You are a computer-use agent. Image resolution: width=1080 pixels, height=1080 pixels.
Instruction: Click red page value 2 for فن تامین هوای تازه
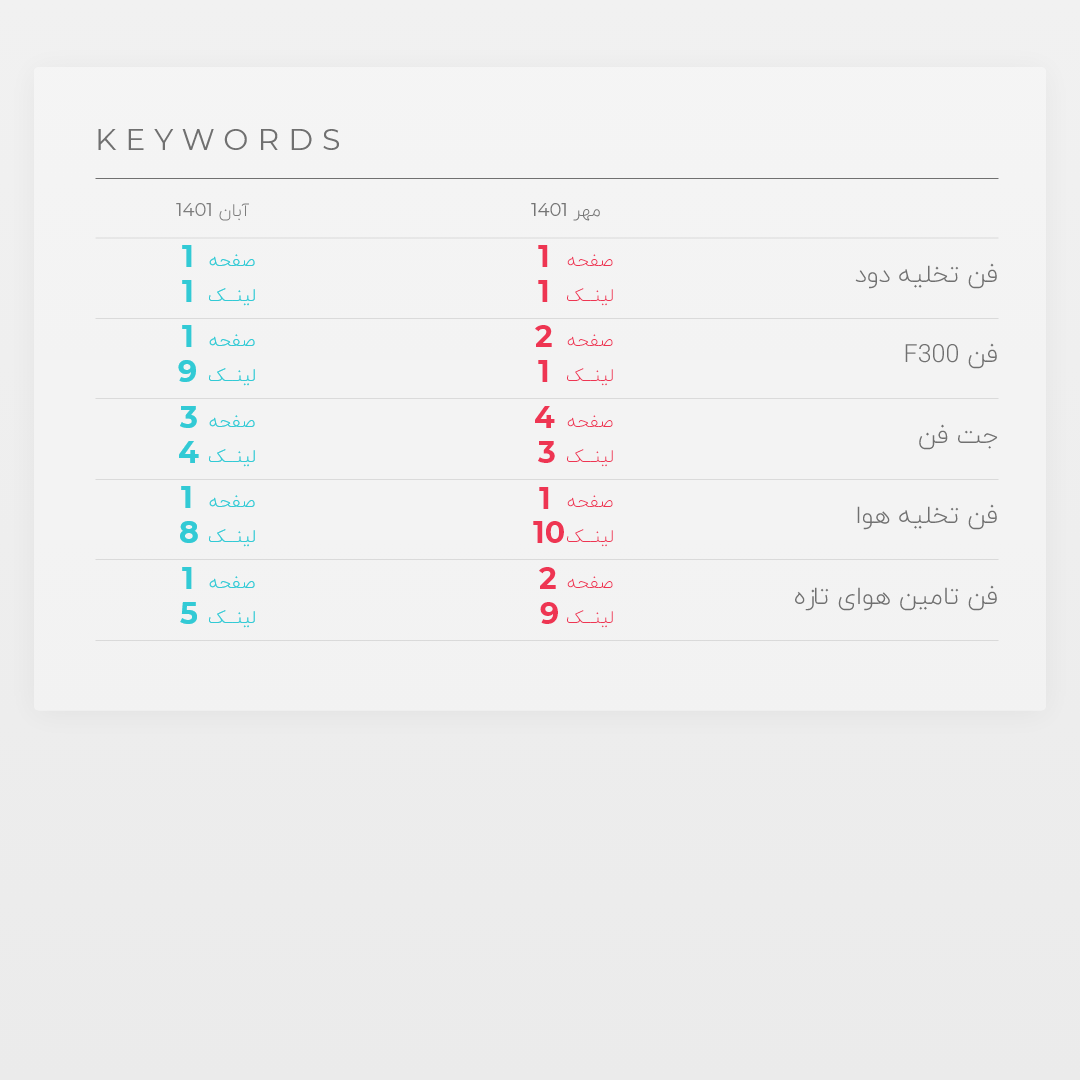point(548,579)
